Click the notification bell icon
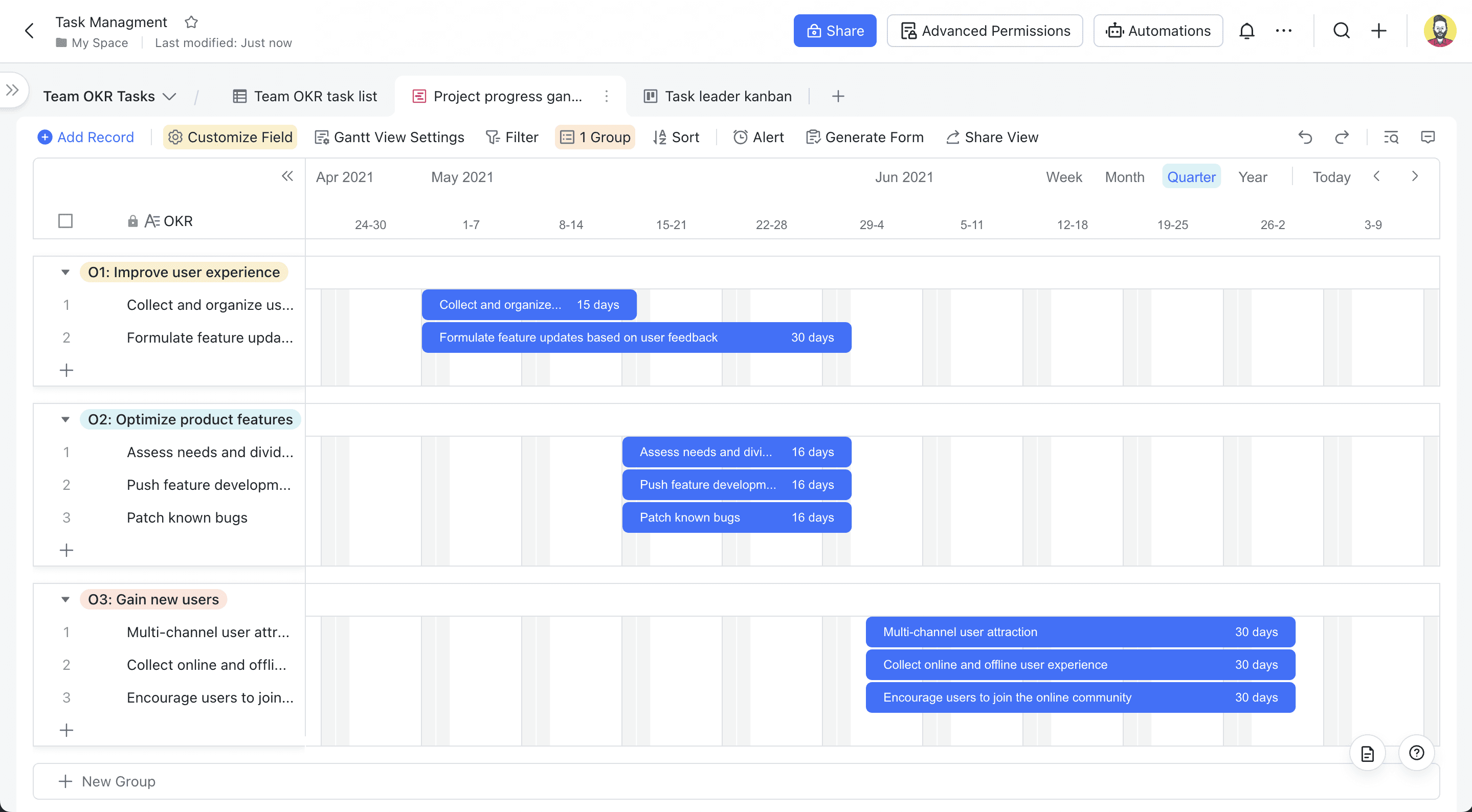 [1246, 31]
